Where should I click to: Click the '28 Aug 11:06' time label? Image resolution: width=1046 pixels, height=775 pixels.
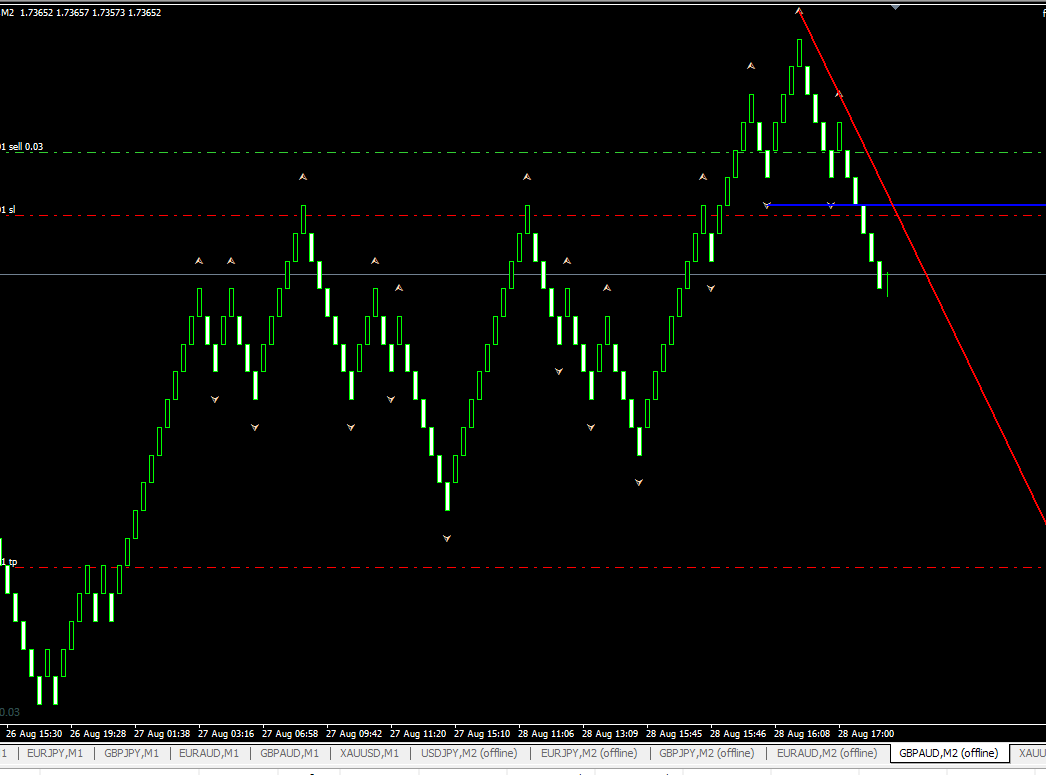[546, 734]
